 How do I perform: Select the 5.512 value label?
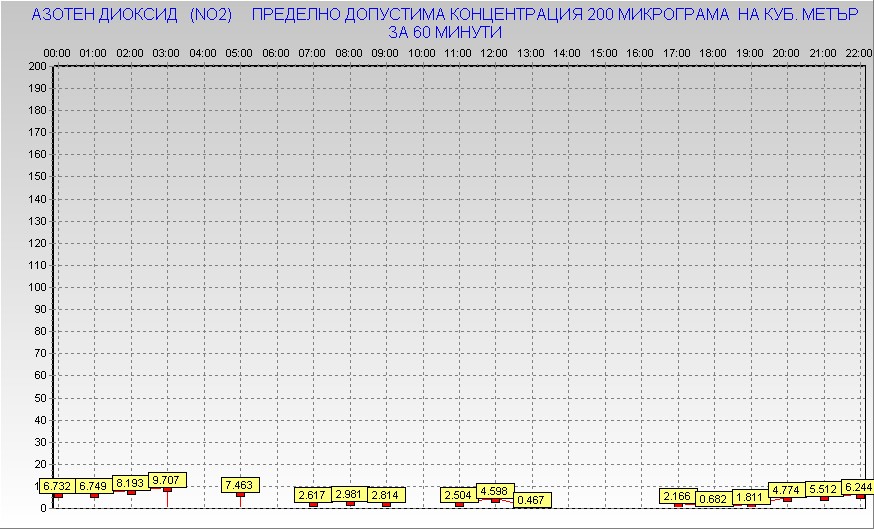[824, 489]
